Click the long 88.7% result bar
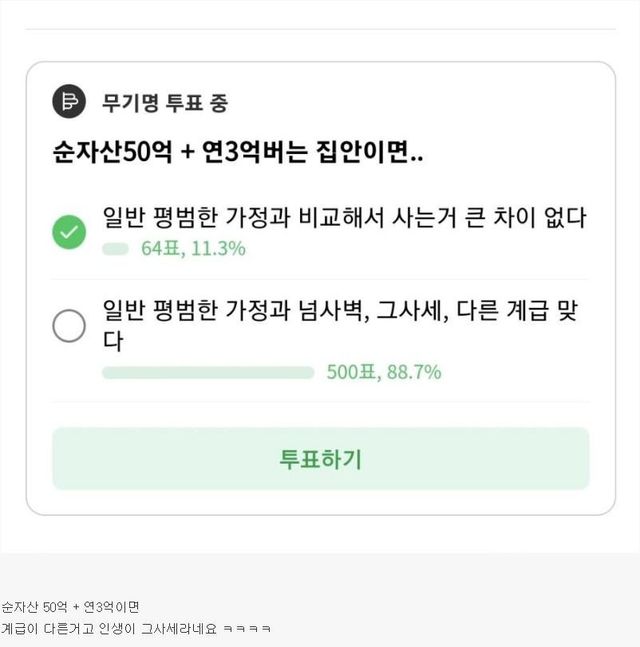 (x=208, y=372)
